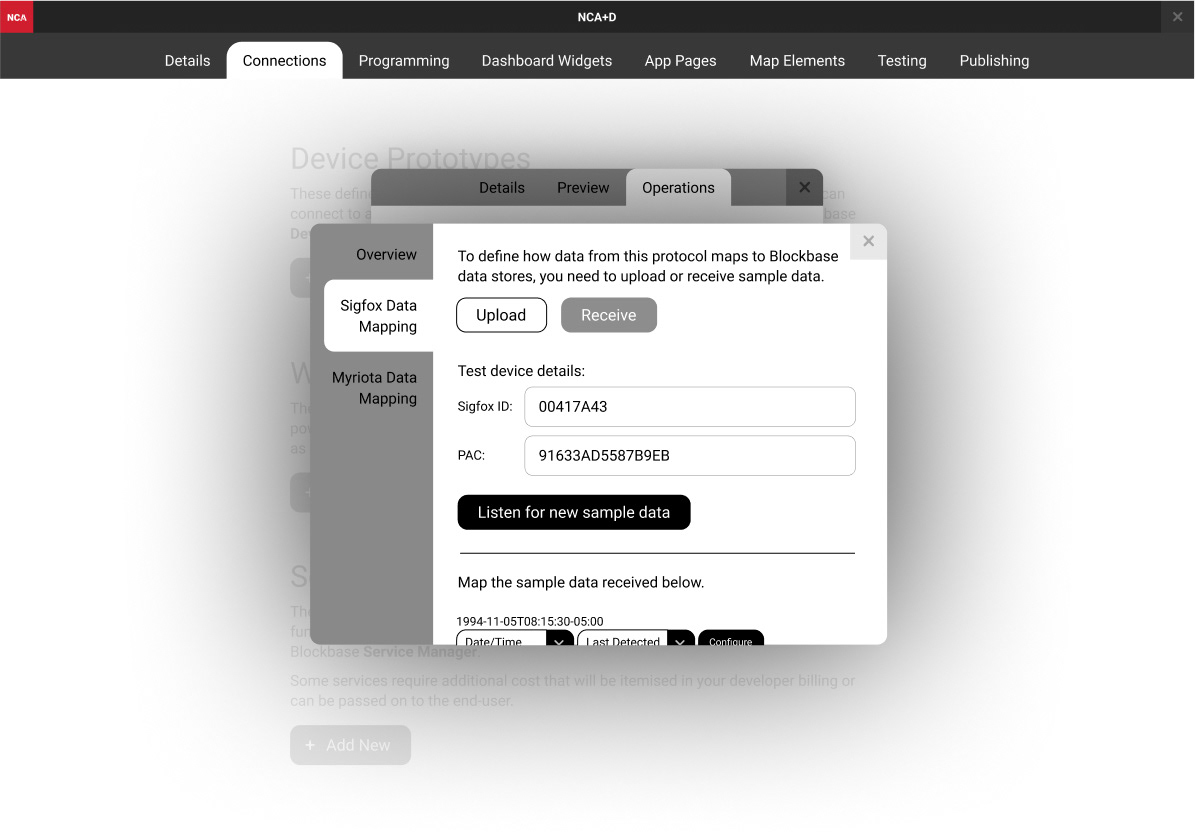Viewport: 1195px width, 835px height.
Task: Open the Date/Time dropdown
Action: (x=515, y=638)
